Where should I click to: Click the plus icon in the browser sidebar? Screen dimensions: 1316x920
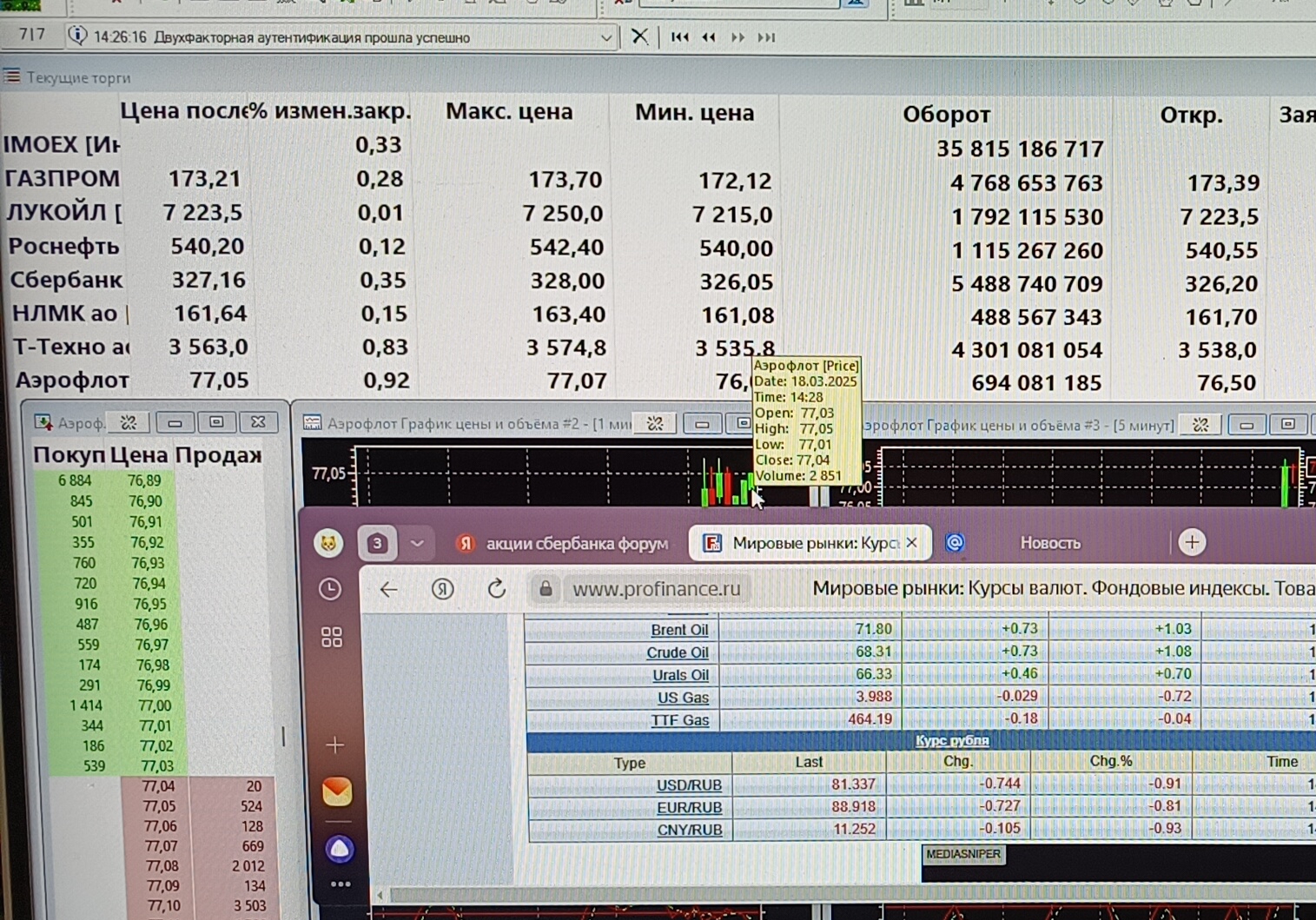[x=335, y=745]
